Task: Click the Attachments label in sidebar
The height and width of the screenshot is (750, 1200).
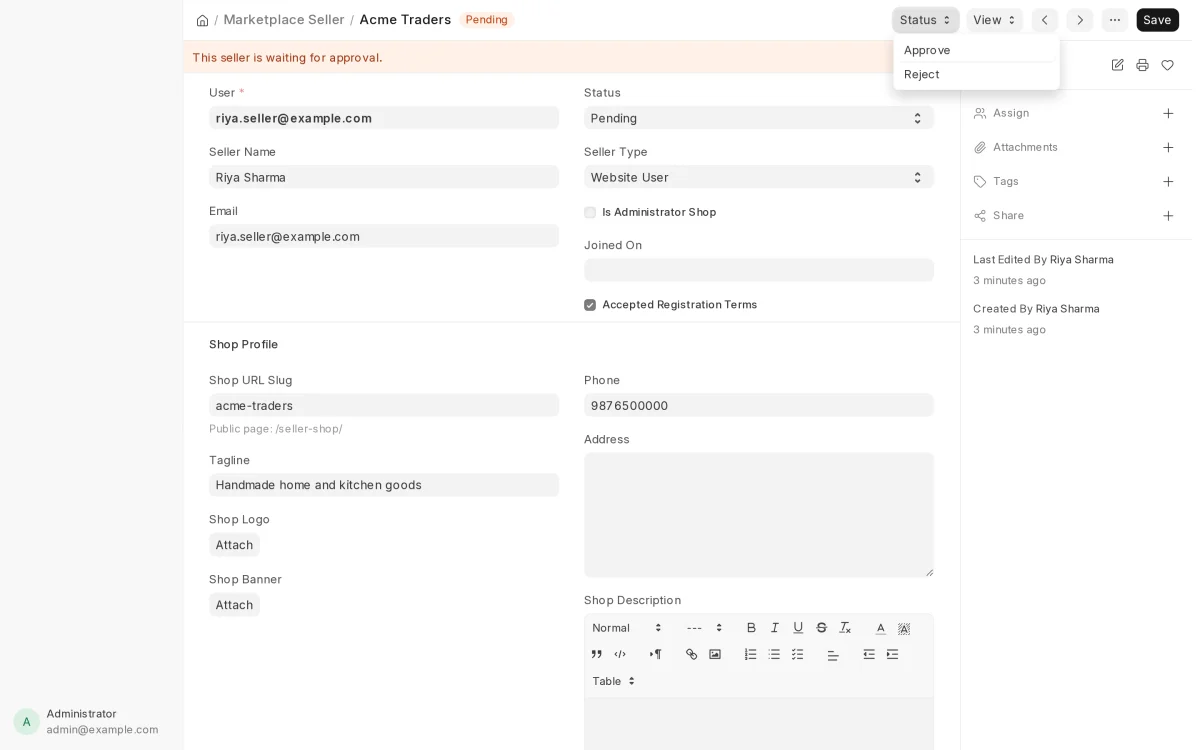Action: pos(1025,147)
